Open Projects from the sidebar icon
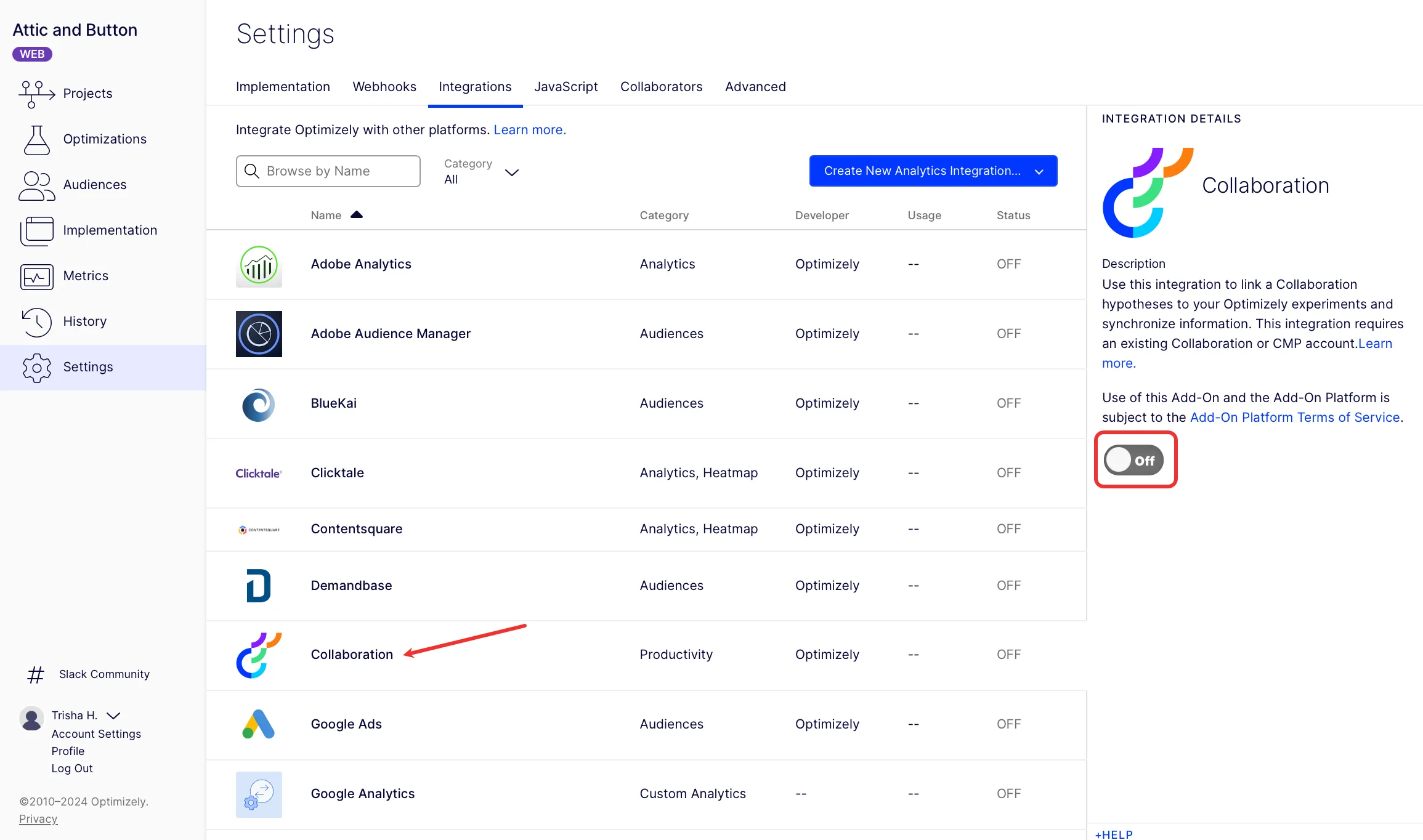 pos(37,94)
